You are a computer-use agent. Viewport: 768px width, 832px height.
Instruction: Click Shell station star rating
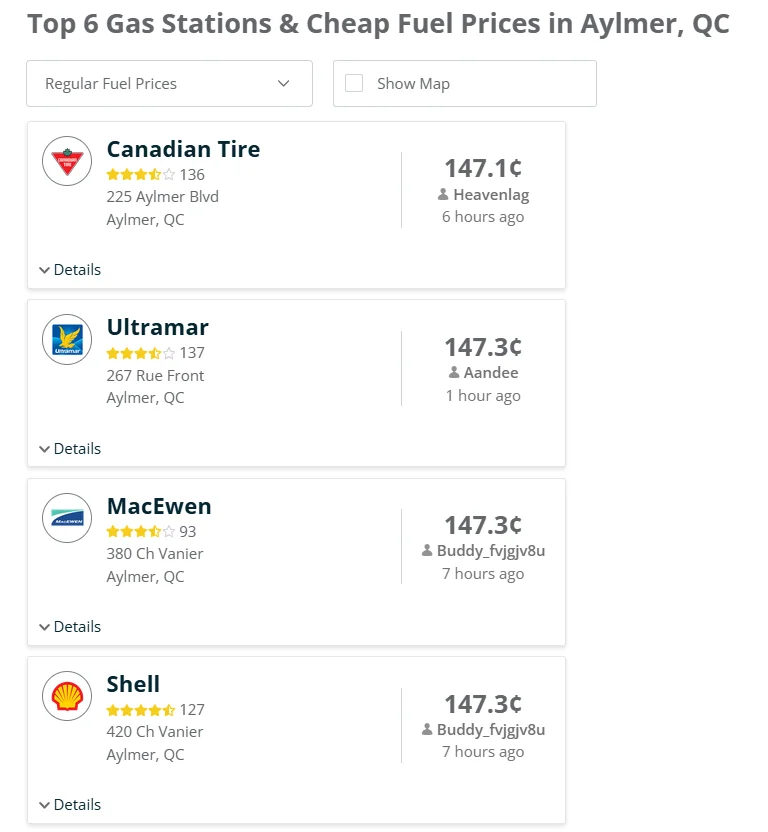coord(141,710)
